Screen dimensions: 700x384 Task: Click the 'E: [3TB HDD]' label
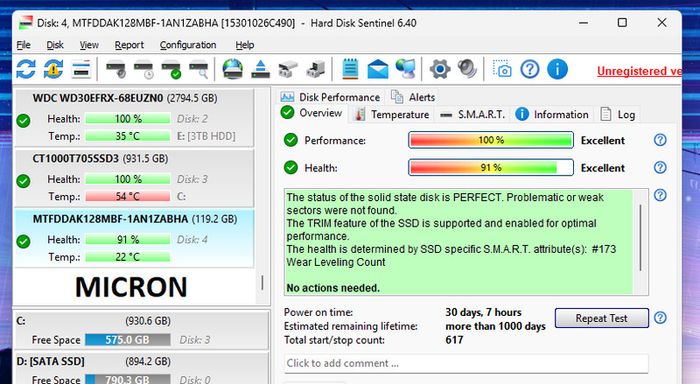[206, 136]
